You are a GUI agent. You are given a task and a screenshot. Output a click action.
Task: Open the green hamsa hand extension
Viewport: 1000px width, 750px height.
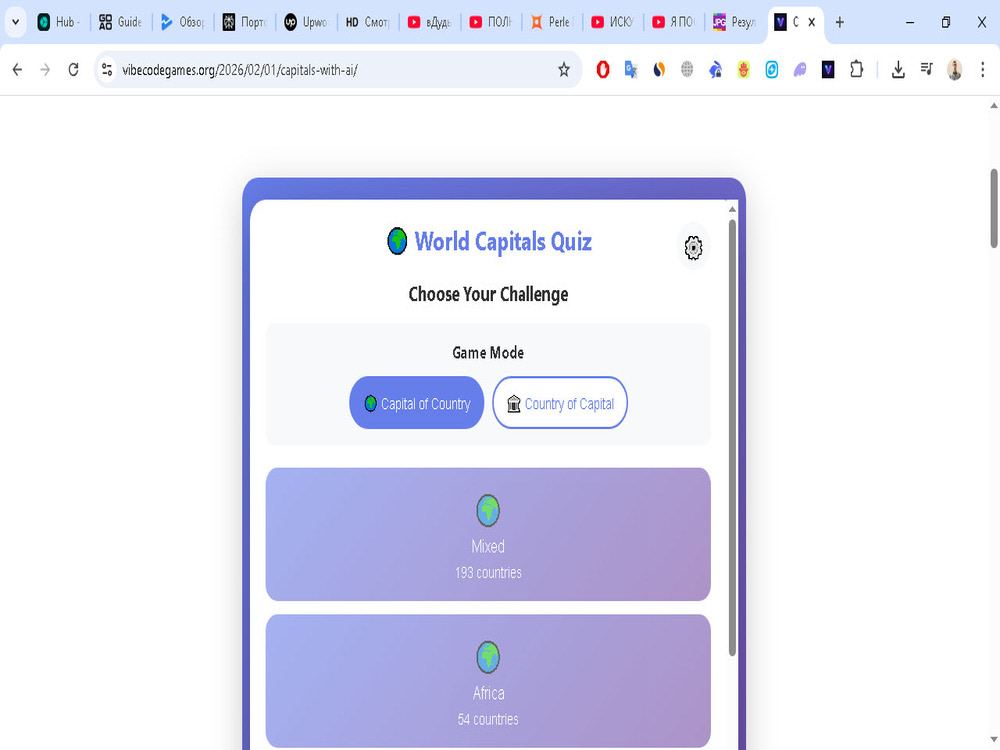click(744, 70)
